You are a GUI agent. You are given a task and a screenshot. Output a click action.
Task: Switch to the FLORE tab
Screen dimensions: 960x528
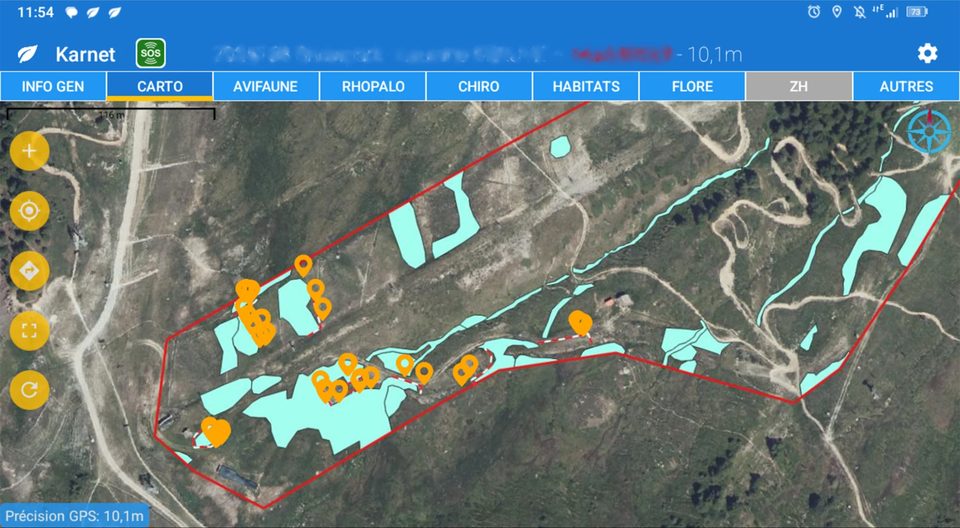point(692,86)
